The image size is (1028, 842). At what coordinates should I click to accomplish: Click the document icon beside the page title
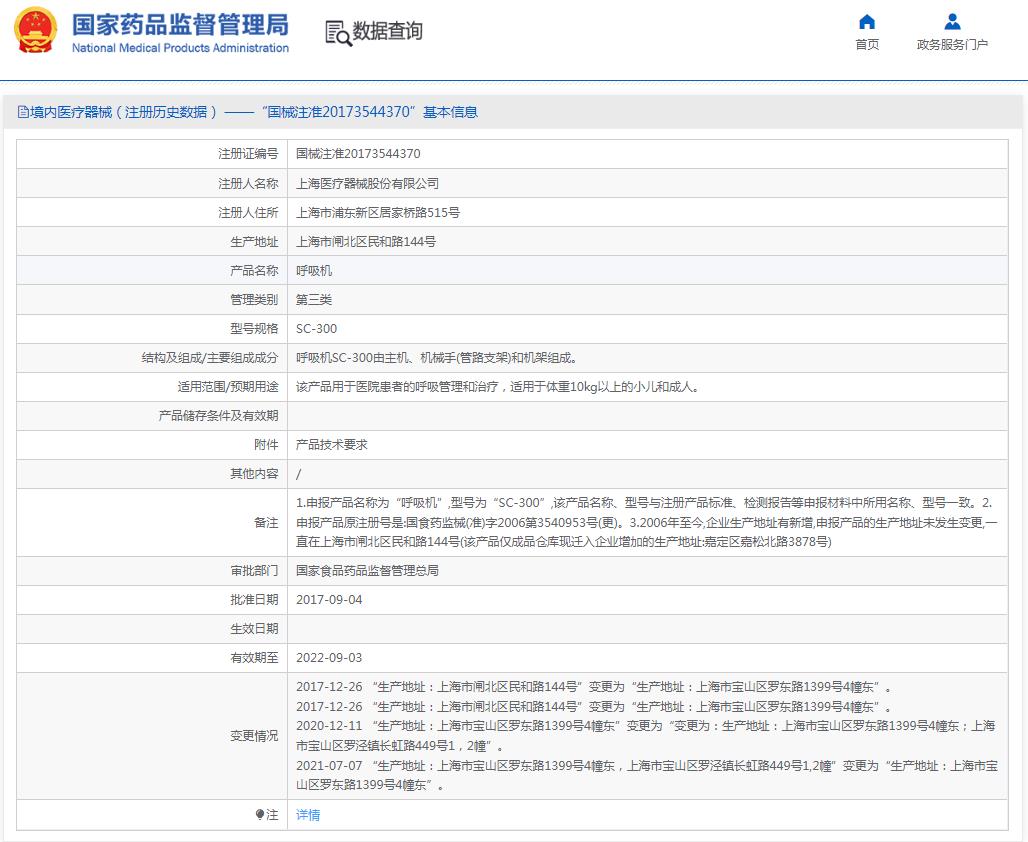pos(22,111)
